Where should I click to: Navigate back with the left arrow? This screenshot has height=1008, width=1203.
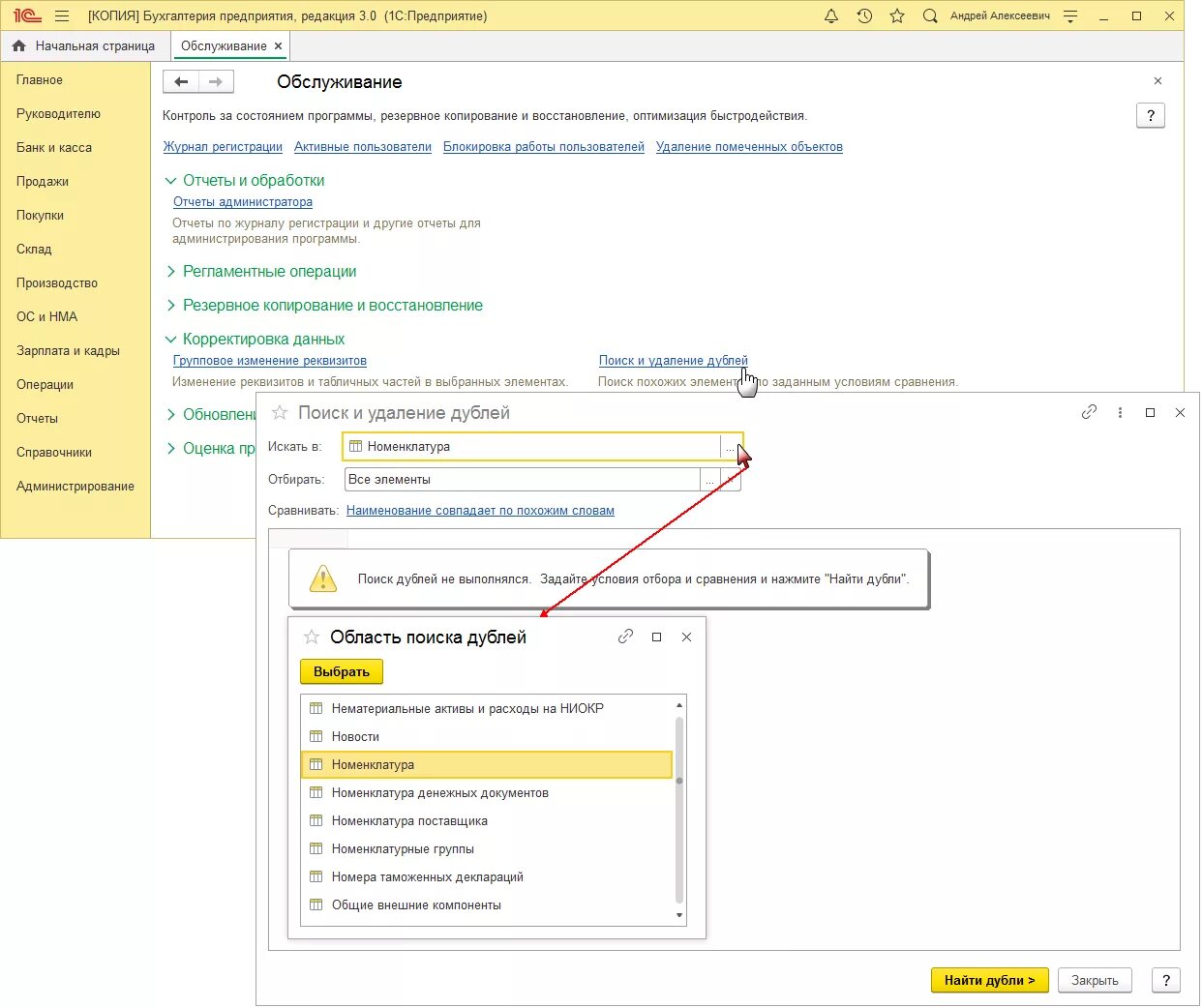[x=181, y=82]
